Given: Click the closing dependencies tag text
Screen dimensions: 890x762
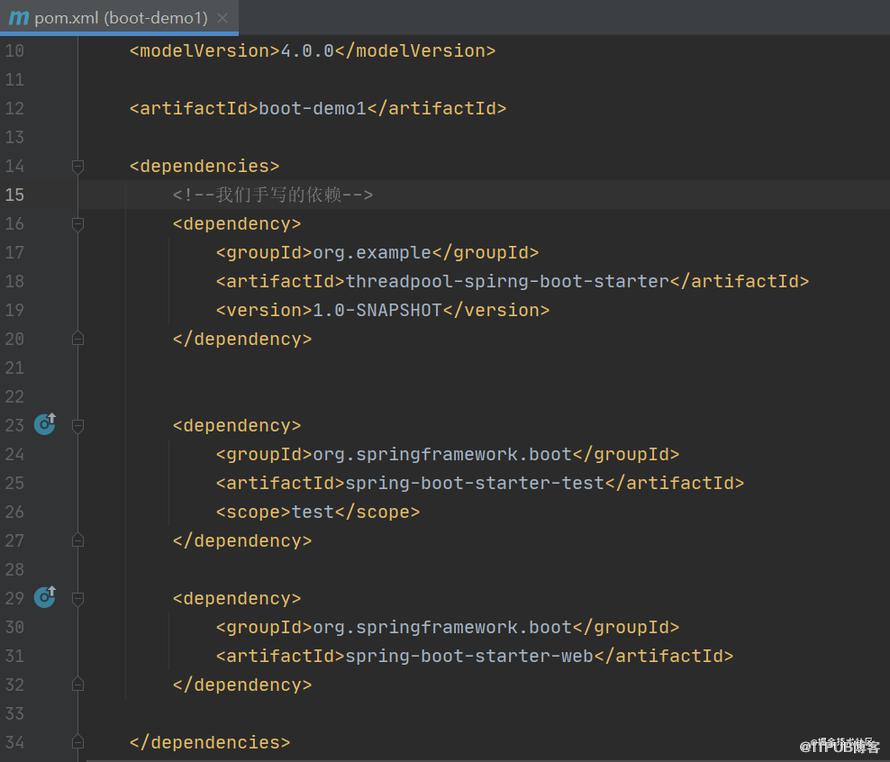Looking at the screenshot, I should point(209,743).
